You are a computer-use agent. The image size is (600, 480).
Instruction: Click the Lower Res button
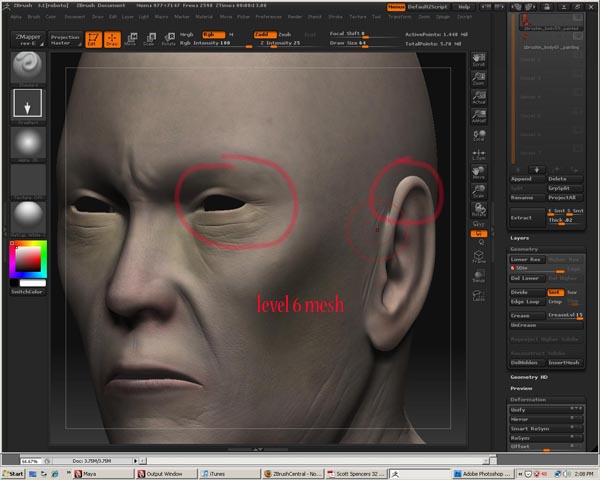click(x=527, y=260)
